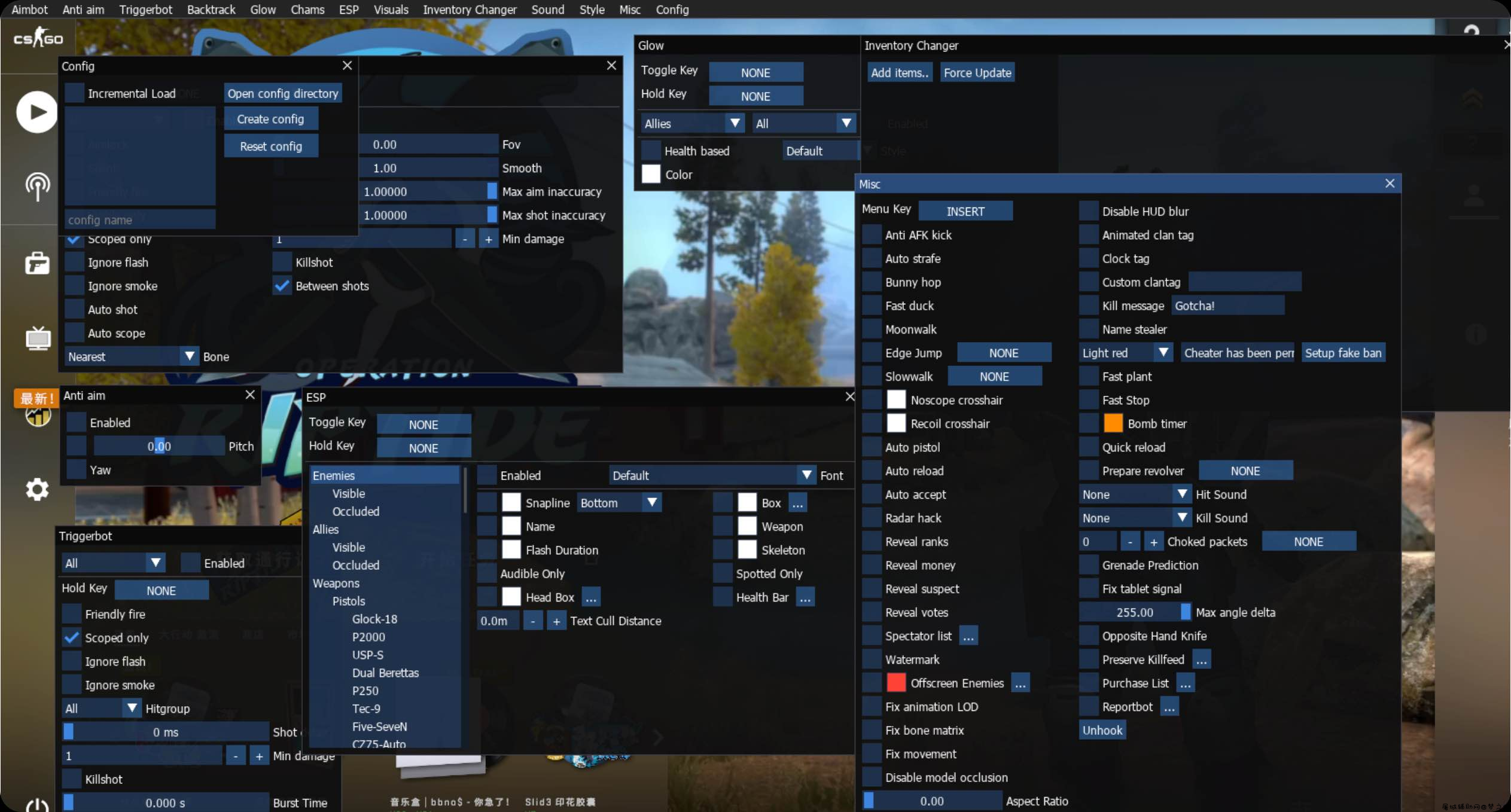This screenshot has height=812, width=1511.
Task: Increase Choked packets with the plus button
Action: (1153, 542)
